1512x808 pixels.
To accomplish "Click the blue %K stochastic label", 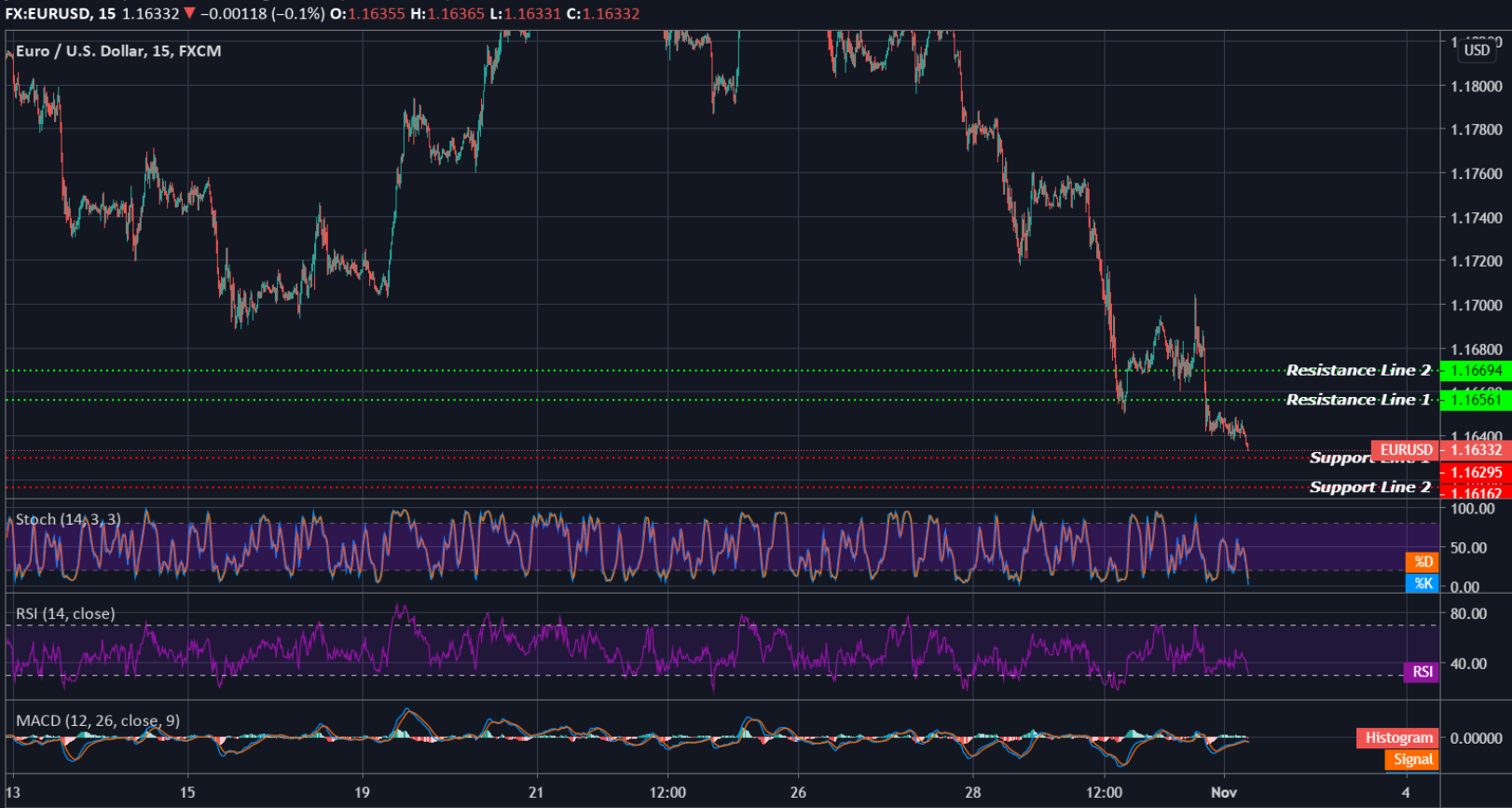I will click(1423, 583).
